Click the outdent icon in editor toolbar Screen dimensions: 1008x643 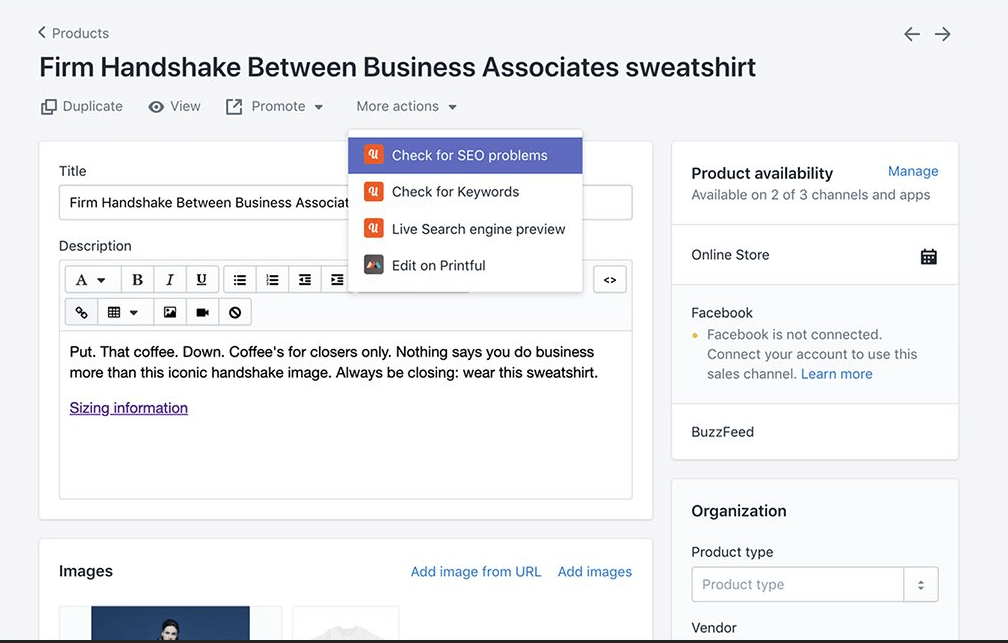coord(305,280)
